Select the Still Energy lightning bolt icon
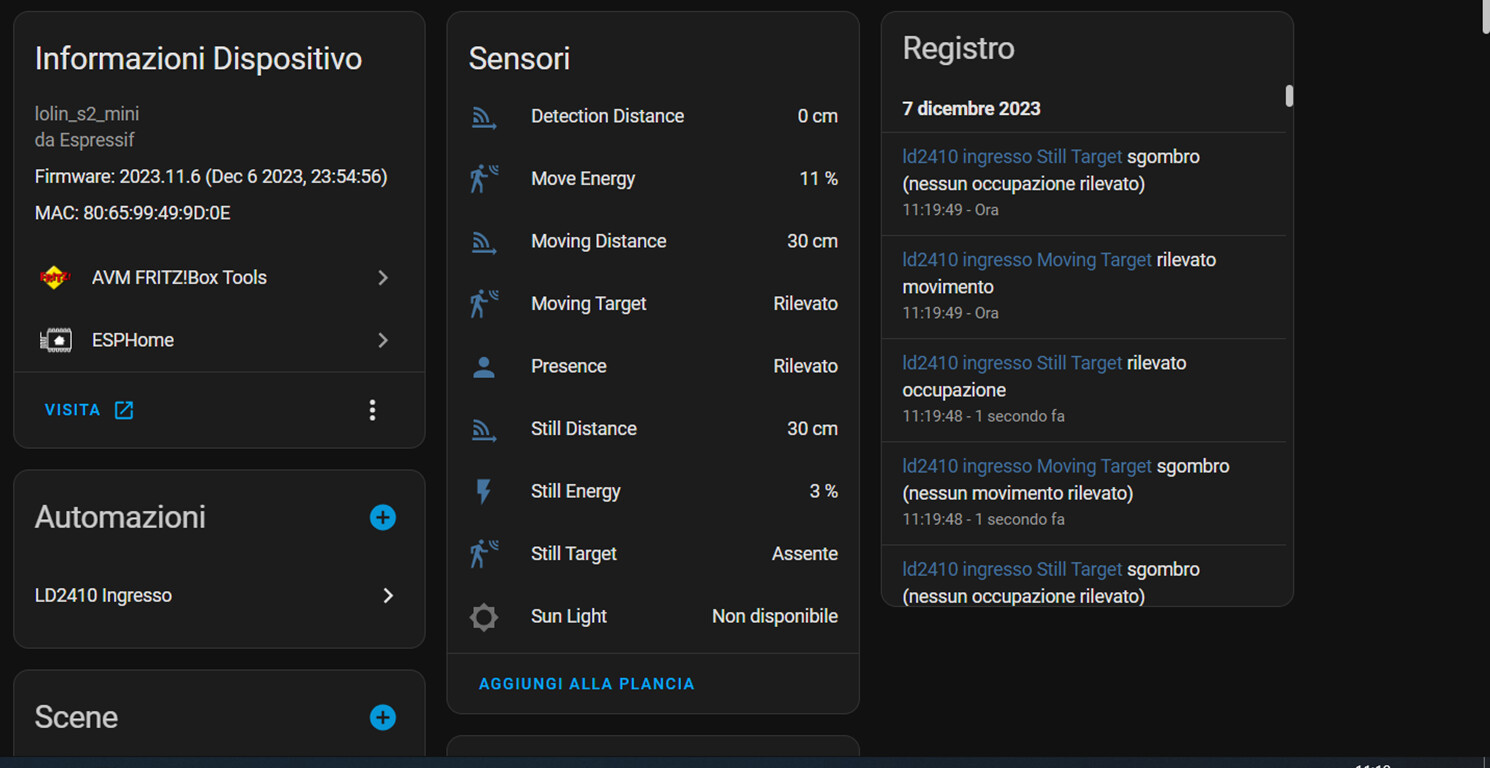Viewport: 1490px width, 768px height. (x=484, y=491)
